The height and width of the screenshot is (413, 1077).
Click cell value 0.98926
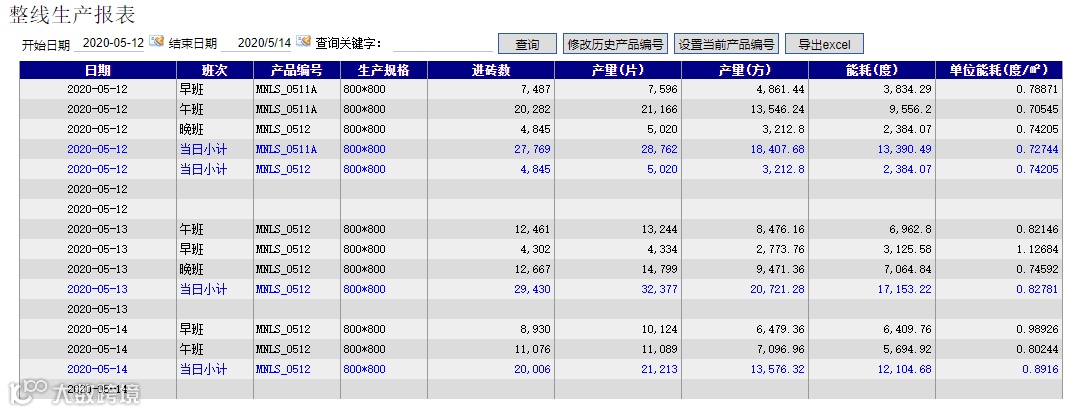[1038, 329]
